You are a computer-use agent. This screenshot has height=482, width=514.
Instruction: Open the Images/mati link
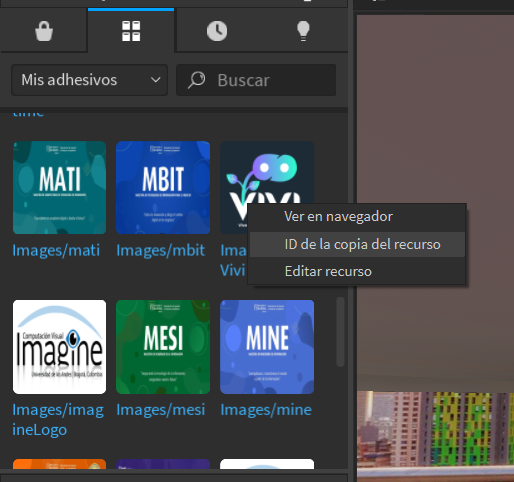(56, 250)
